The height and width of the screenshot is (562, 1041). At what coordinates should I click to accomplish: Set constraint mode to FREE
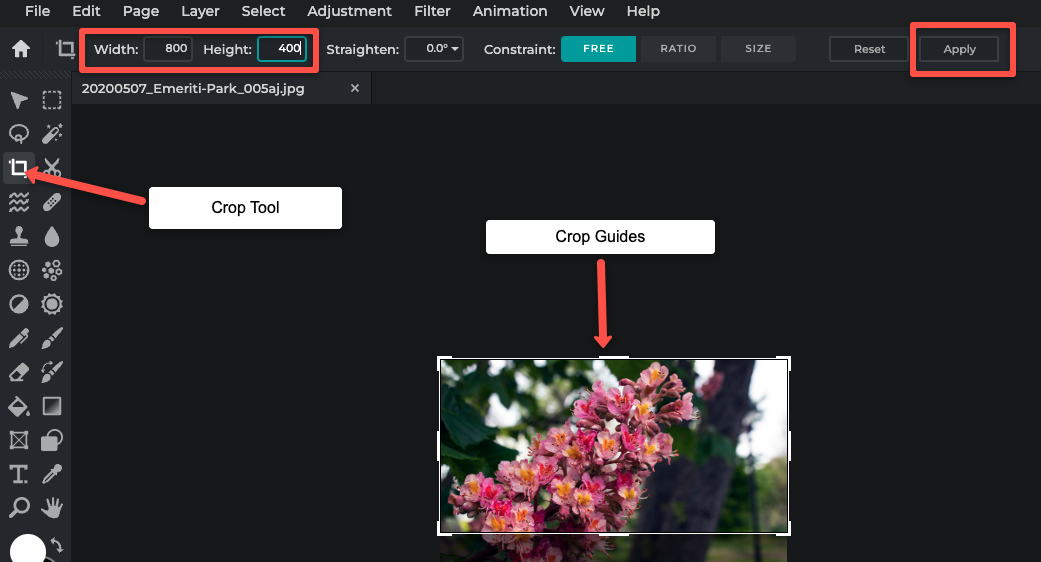pos(598,49)
